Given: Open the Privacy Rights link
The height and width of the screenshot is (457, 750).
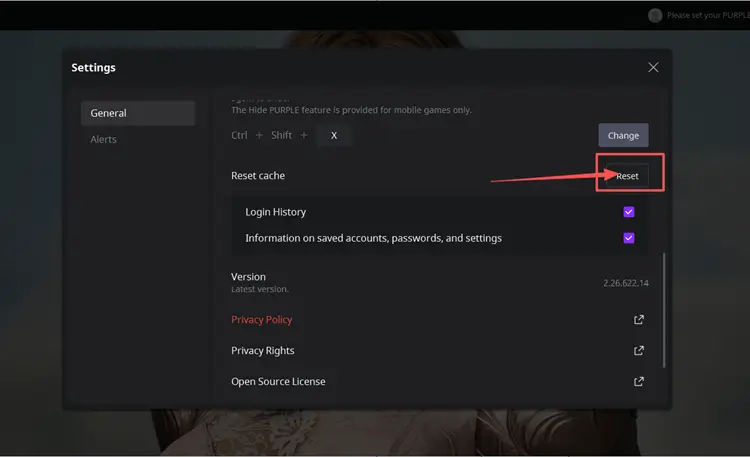Looking at the screenshot, I should tap(263, 351).
